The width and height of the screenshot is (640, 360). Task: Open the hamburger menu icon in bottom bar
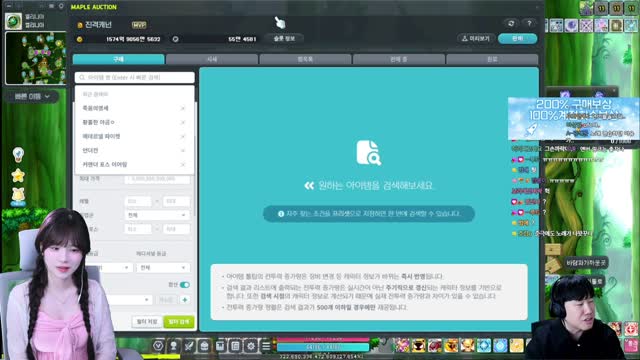(x=266, y=346)
